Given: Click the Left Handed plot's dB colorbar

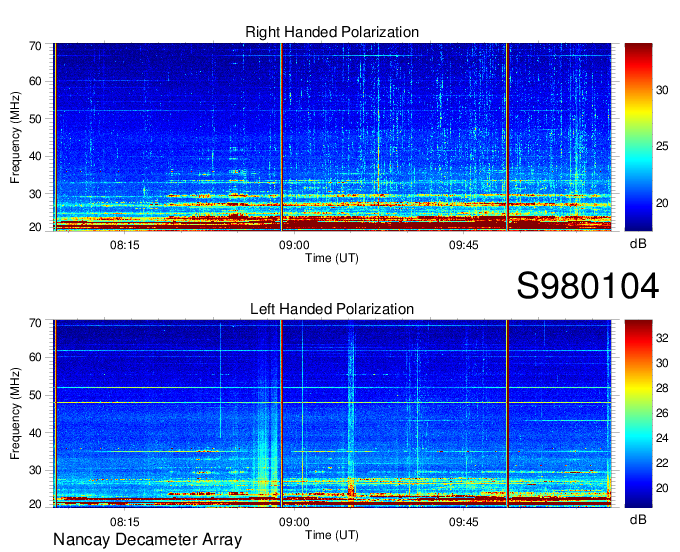Looking at the screenshot, I should (x=638, y=414).
